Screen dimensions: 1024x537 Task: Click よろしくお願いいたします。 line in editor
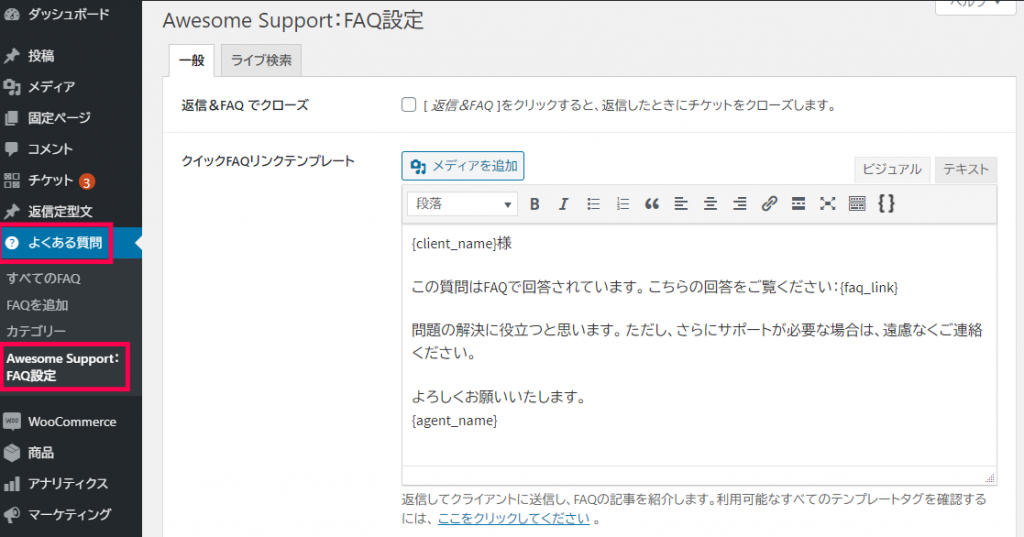(x=498, y=397)
